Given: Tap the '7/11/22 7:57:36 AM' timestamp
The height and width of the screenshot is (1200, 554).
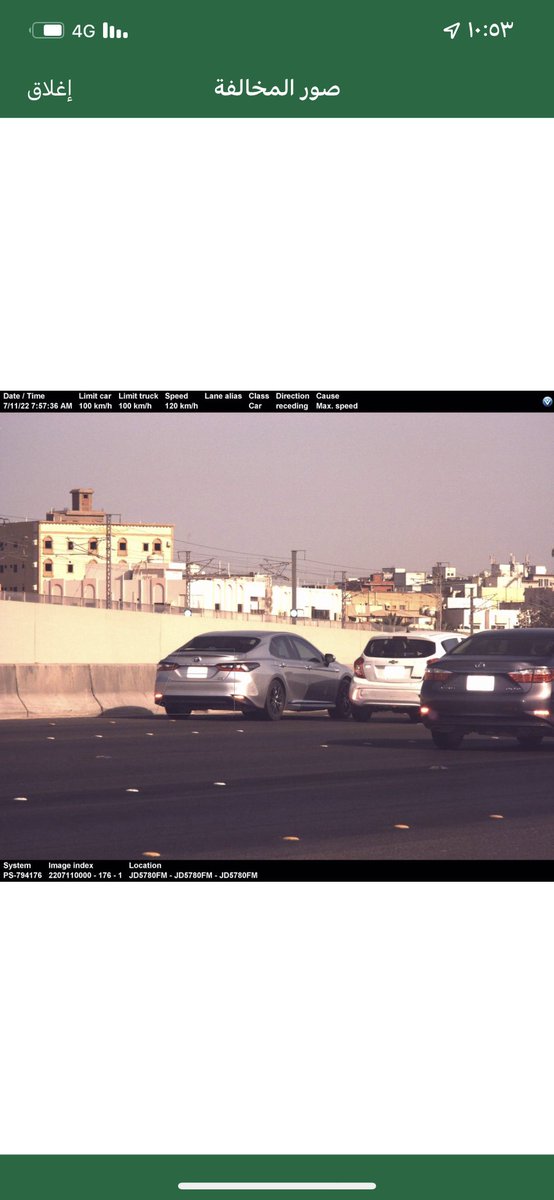Looking at the screenshot, I should pos(38,406).
